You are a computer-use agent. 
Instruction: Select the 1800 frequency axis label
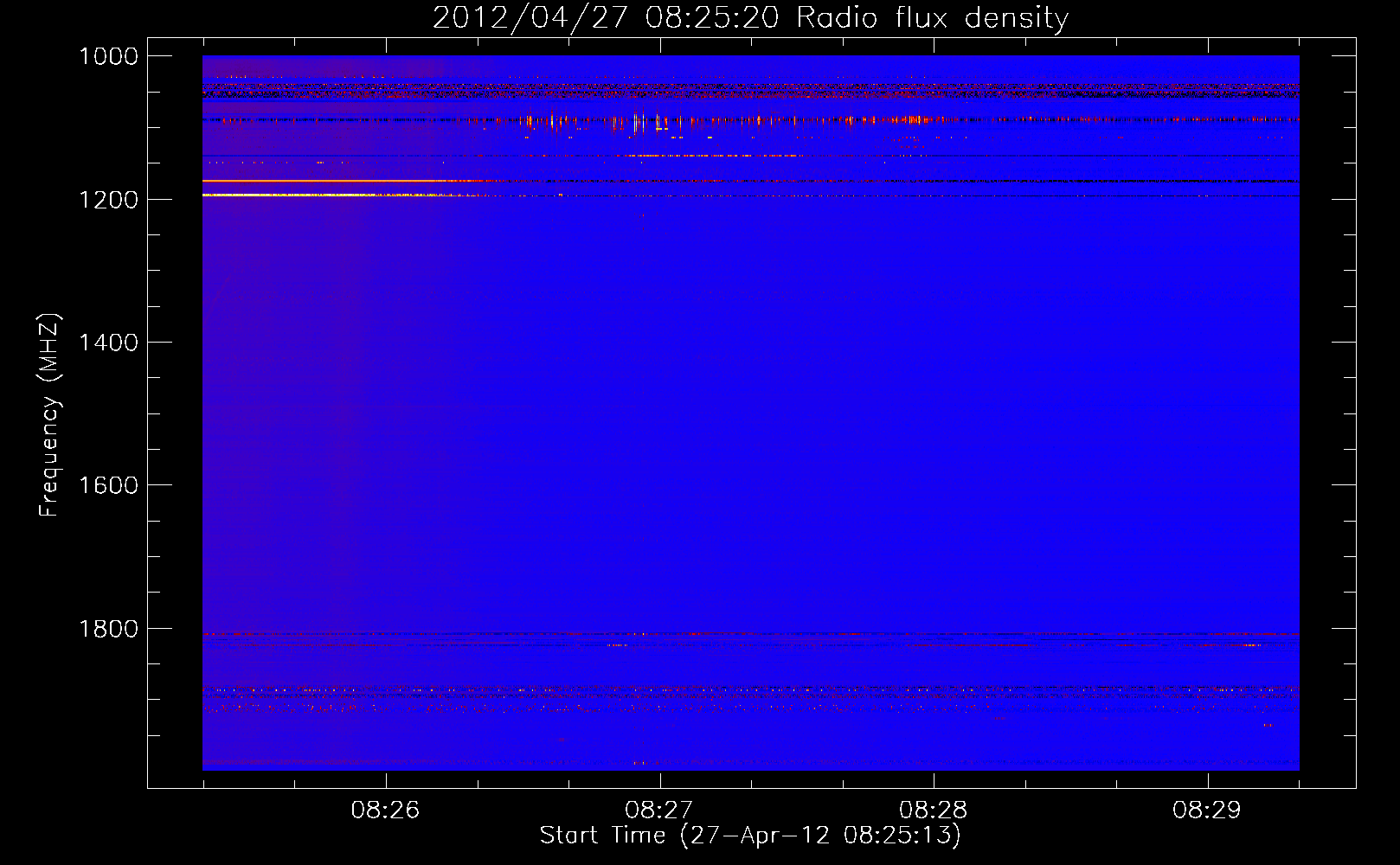pos(108,628)
